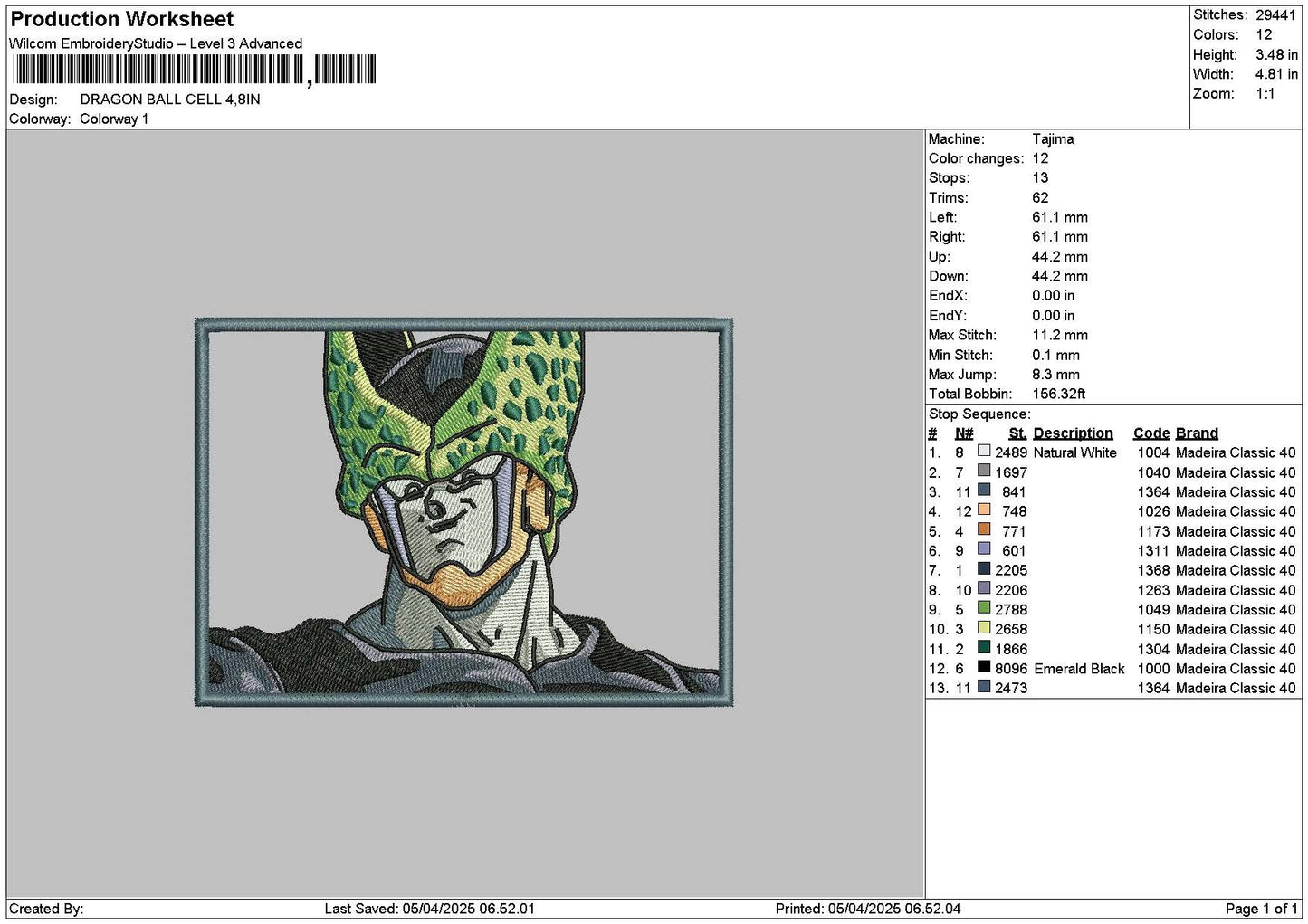Click the Height value '3.48 in'
This screenshot has width=1308, height=924.
[1276, 55]
